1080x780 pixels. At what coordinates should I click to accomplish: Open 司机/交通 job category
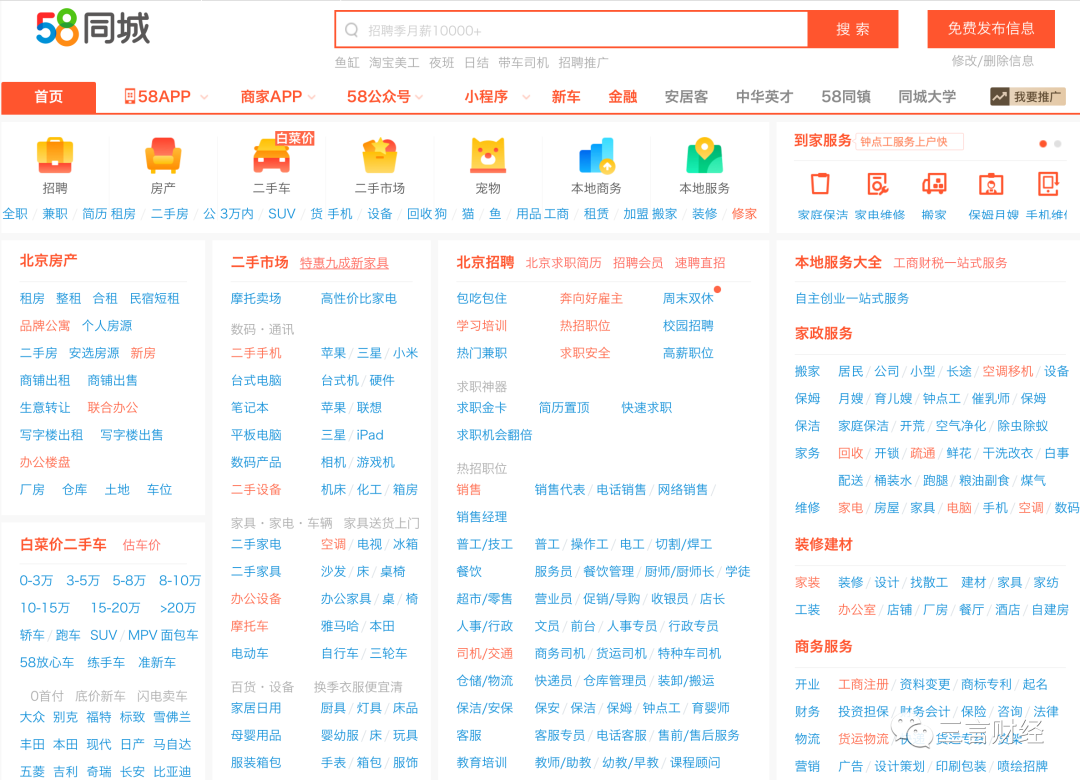(x=484, y=653)
